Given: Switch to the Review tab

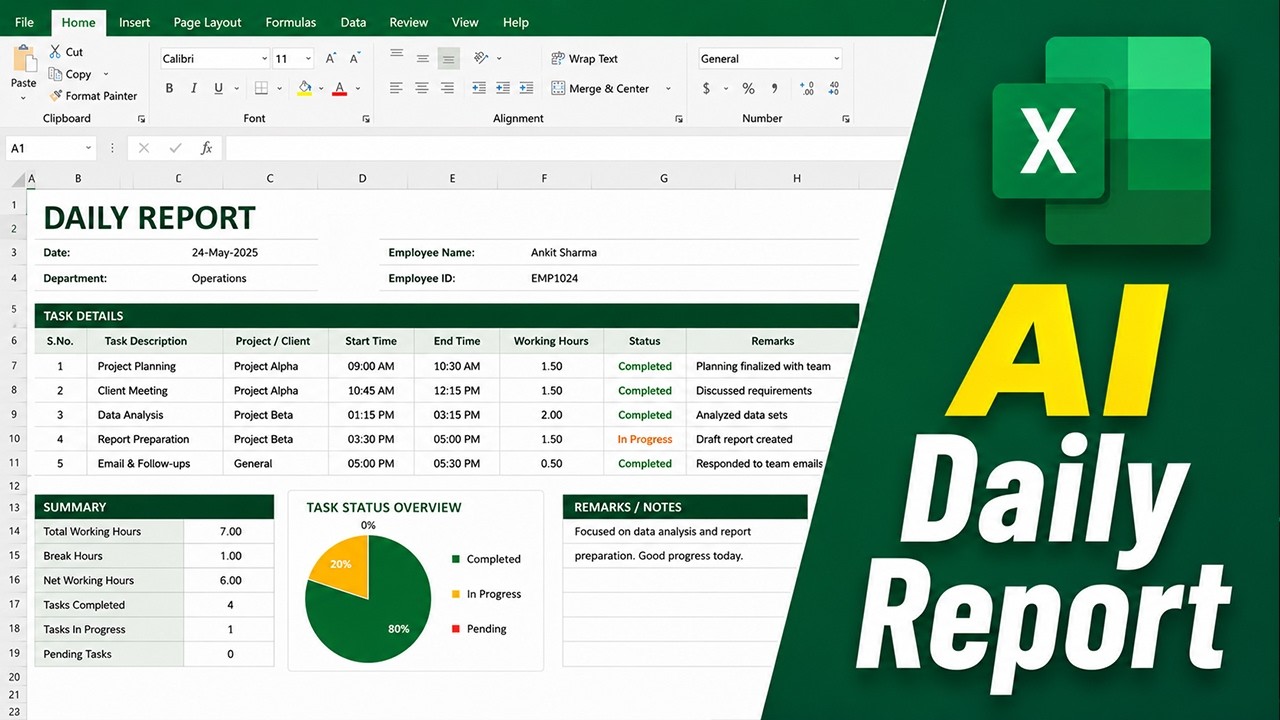Looking at the screenshot, I should [409, 22].
